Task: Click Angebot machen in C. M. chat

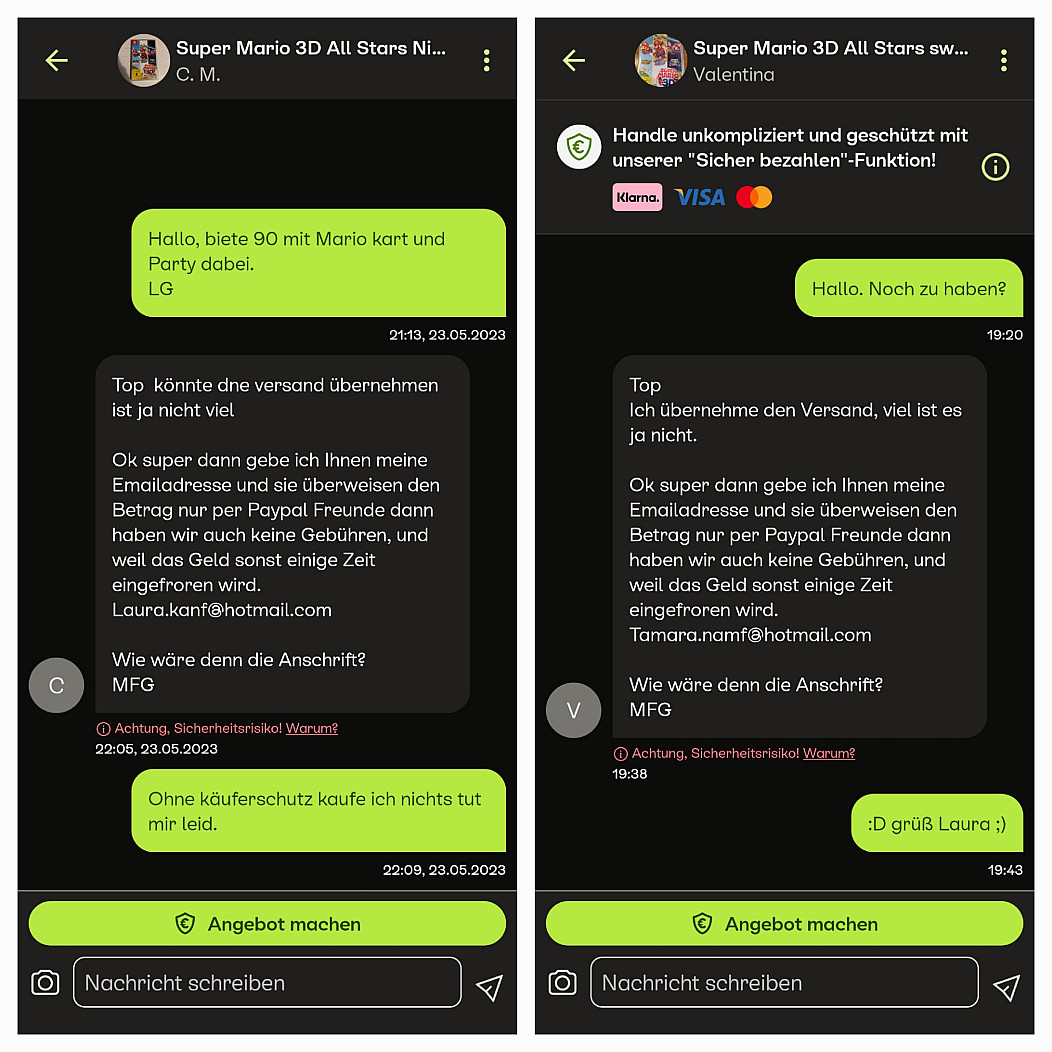Action: [x=267, y=924]
